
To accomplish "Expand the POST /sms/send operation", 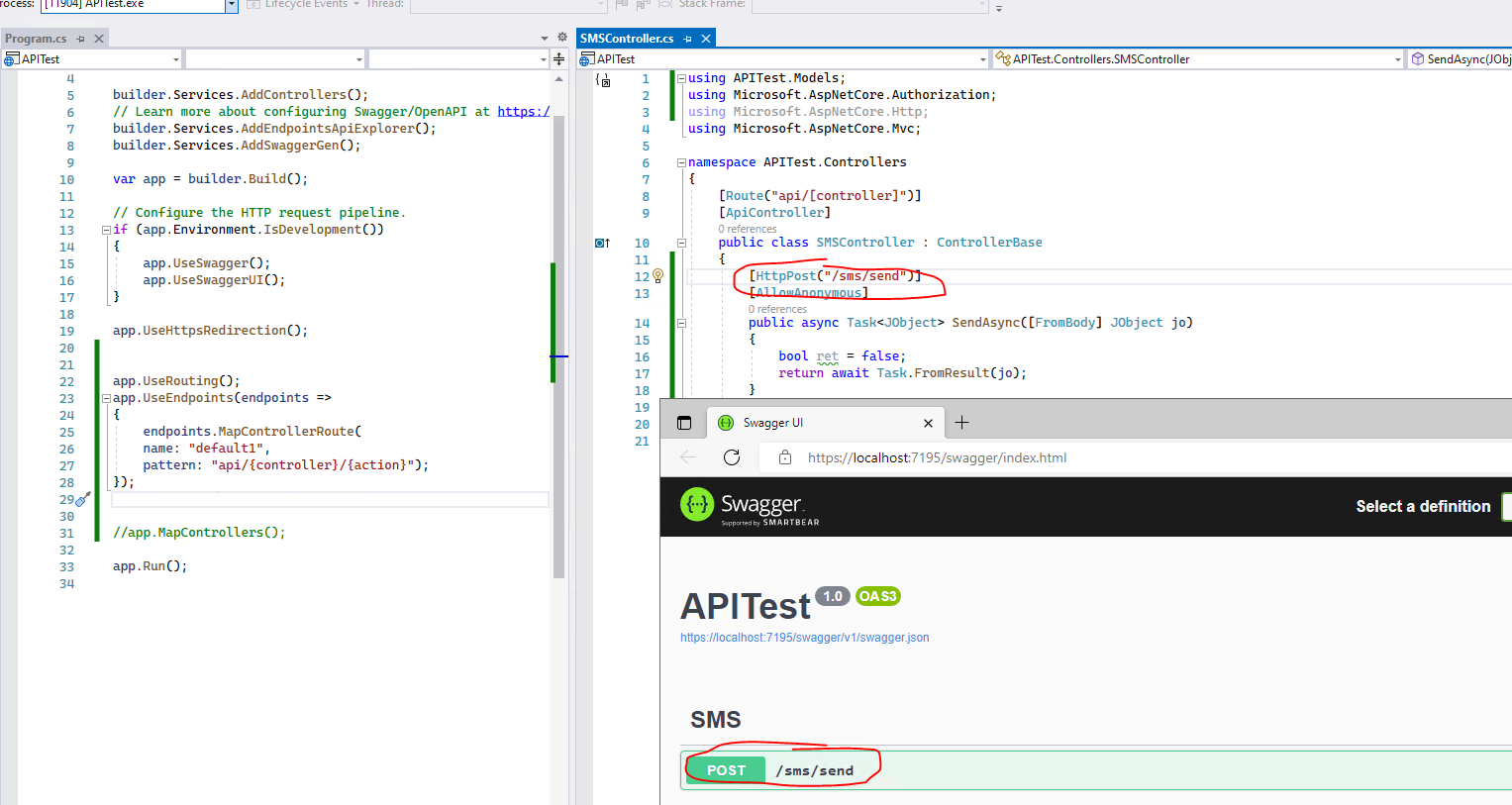I will (x=1096, y=769).
